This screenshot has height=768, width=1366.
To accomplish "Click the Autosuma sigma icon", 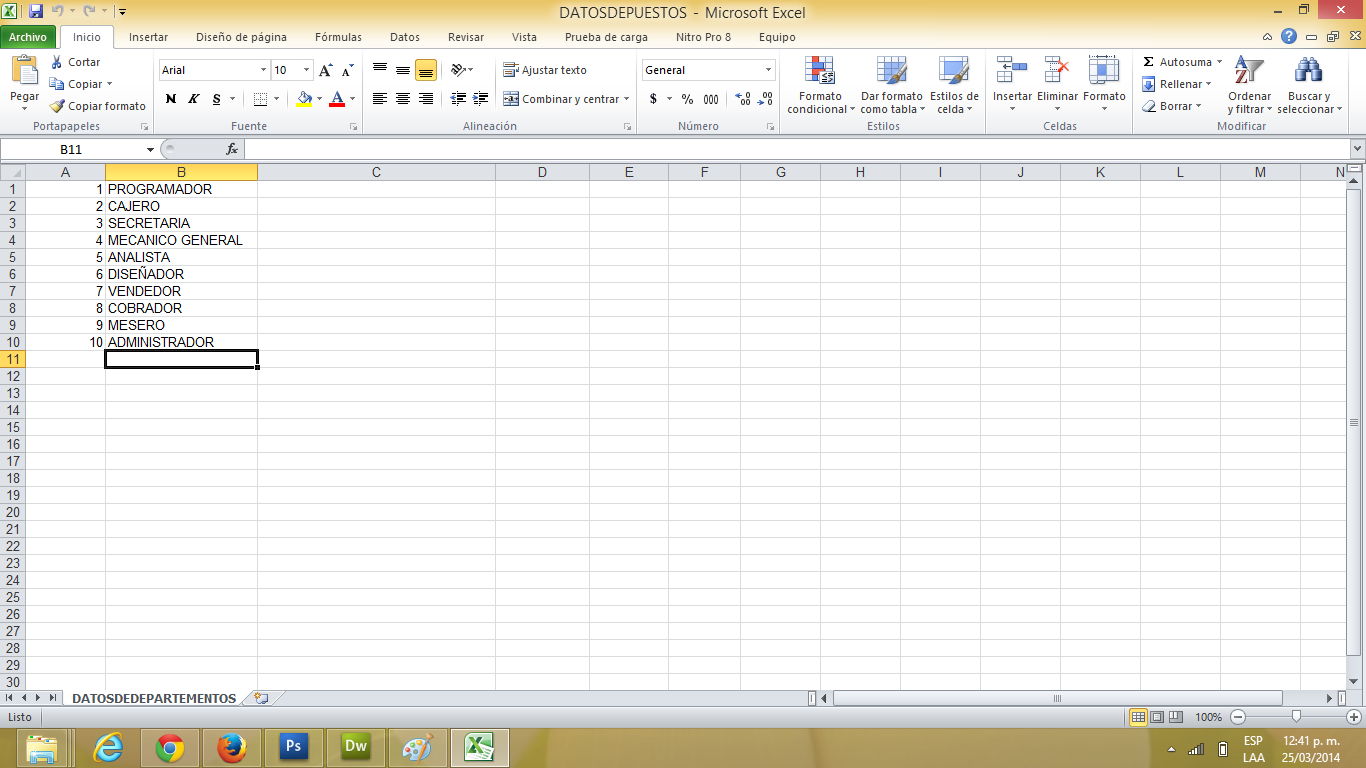I will (1149, 62).
